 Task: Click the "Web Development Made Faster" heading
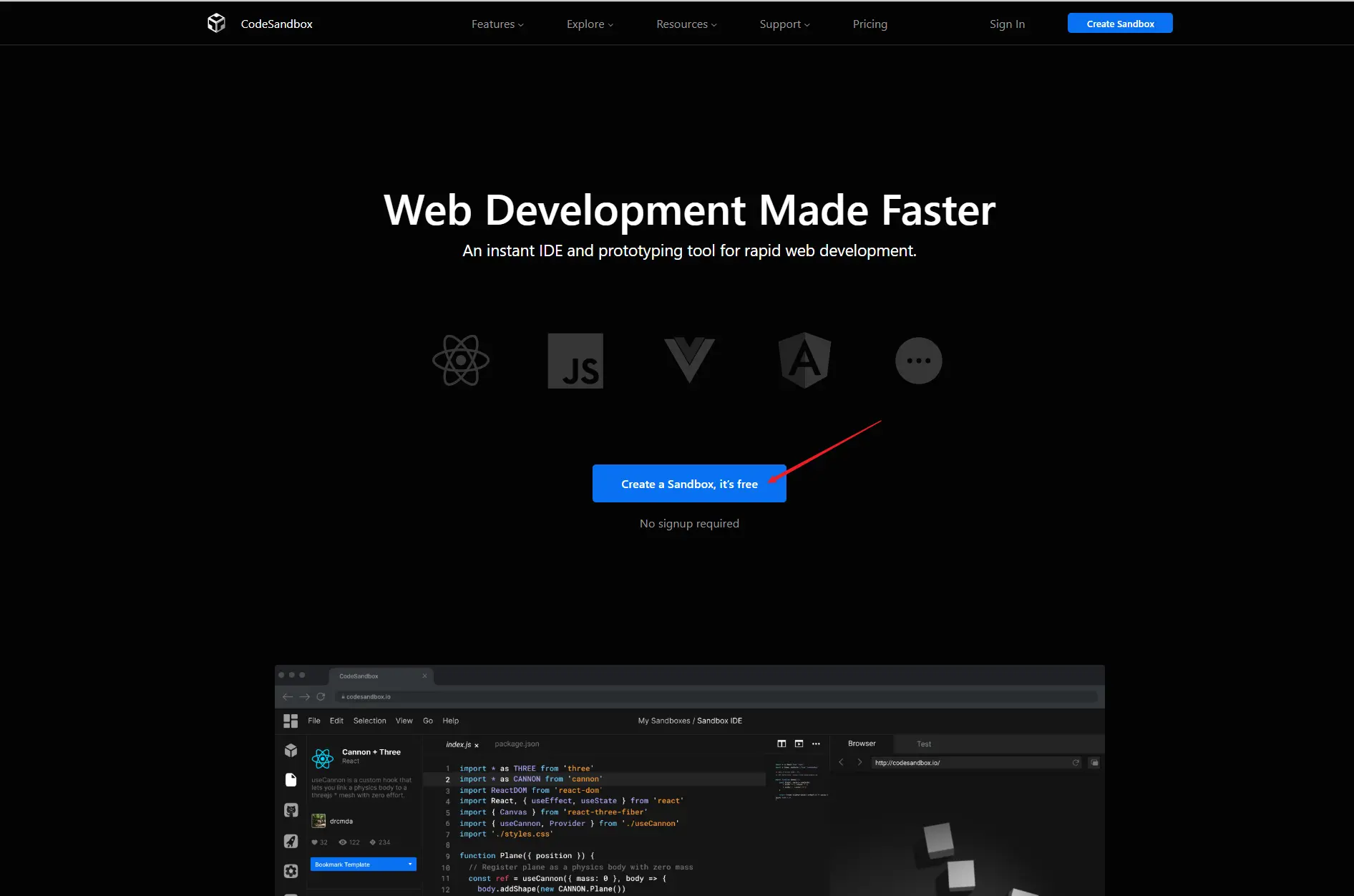click(x=689, y=210)
